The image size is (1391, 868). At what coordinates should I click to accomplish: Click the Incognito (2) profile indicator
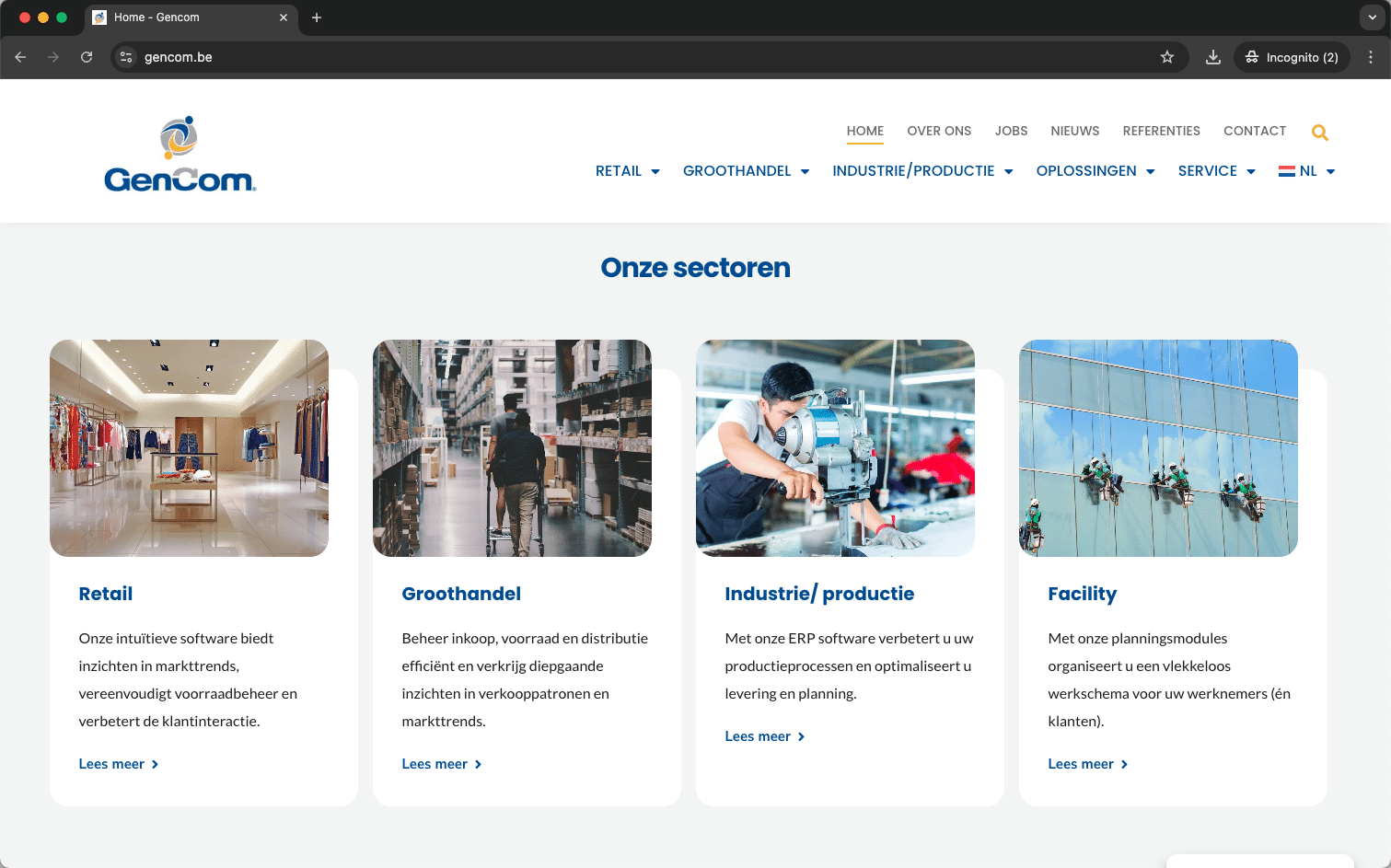(1292, 56)
